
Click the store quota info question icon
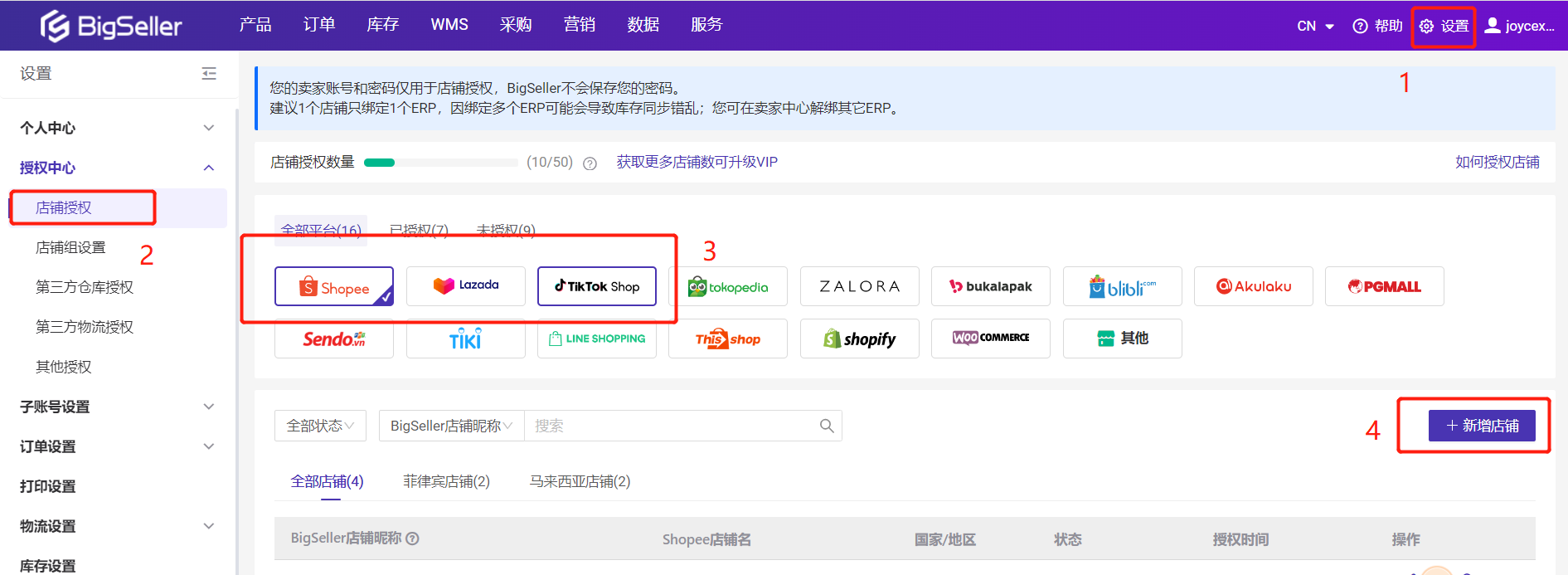tap(590, 163)
